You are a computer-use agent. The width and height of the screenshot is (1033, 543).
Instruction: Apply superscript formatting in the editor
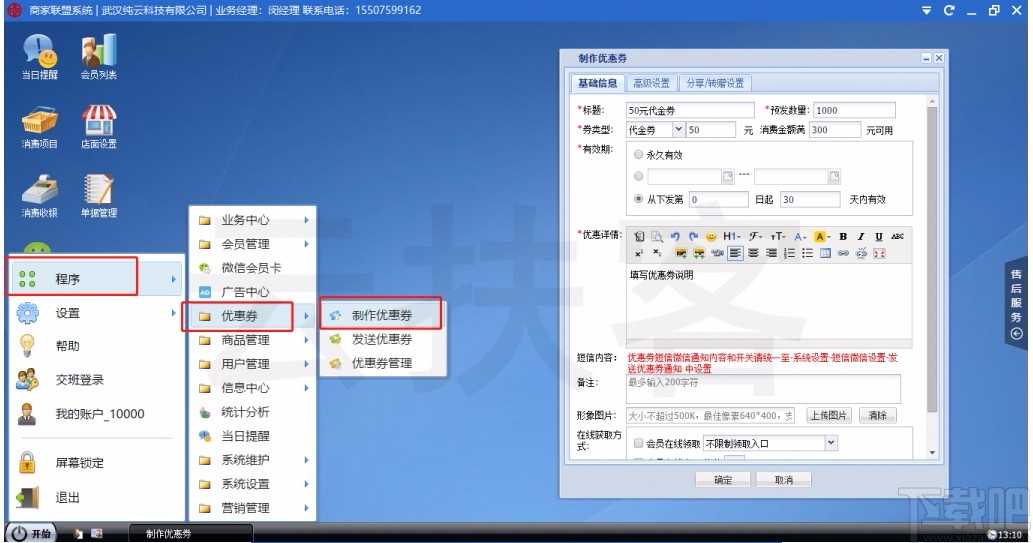coord(639,253)
